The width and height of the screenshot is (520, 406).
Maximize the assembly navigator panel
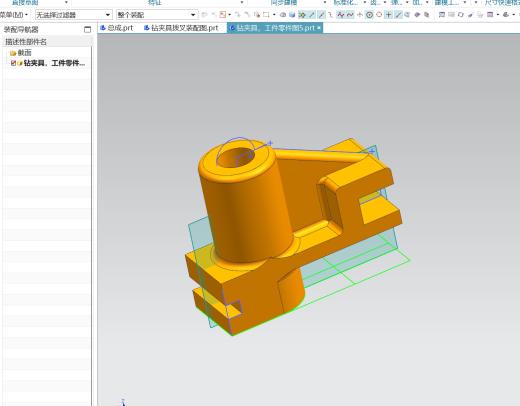[87, 30]
